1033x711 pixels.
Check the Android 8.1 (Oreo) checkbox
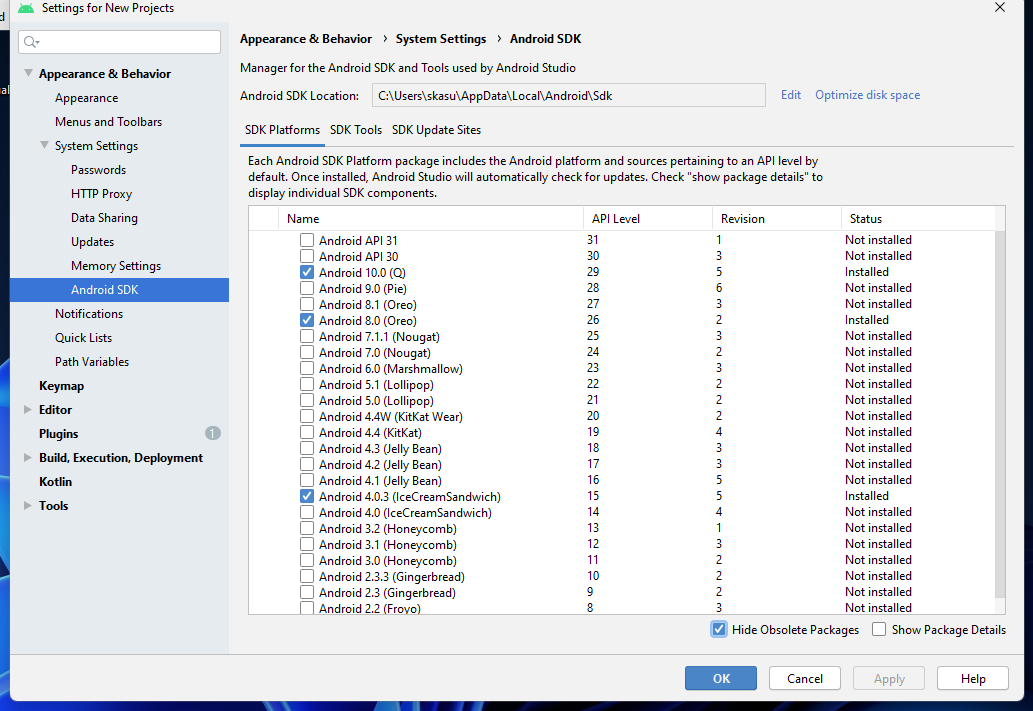click(x=307, y=304)
